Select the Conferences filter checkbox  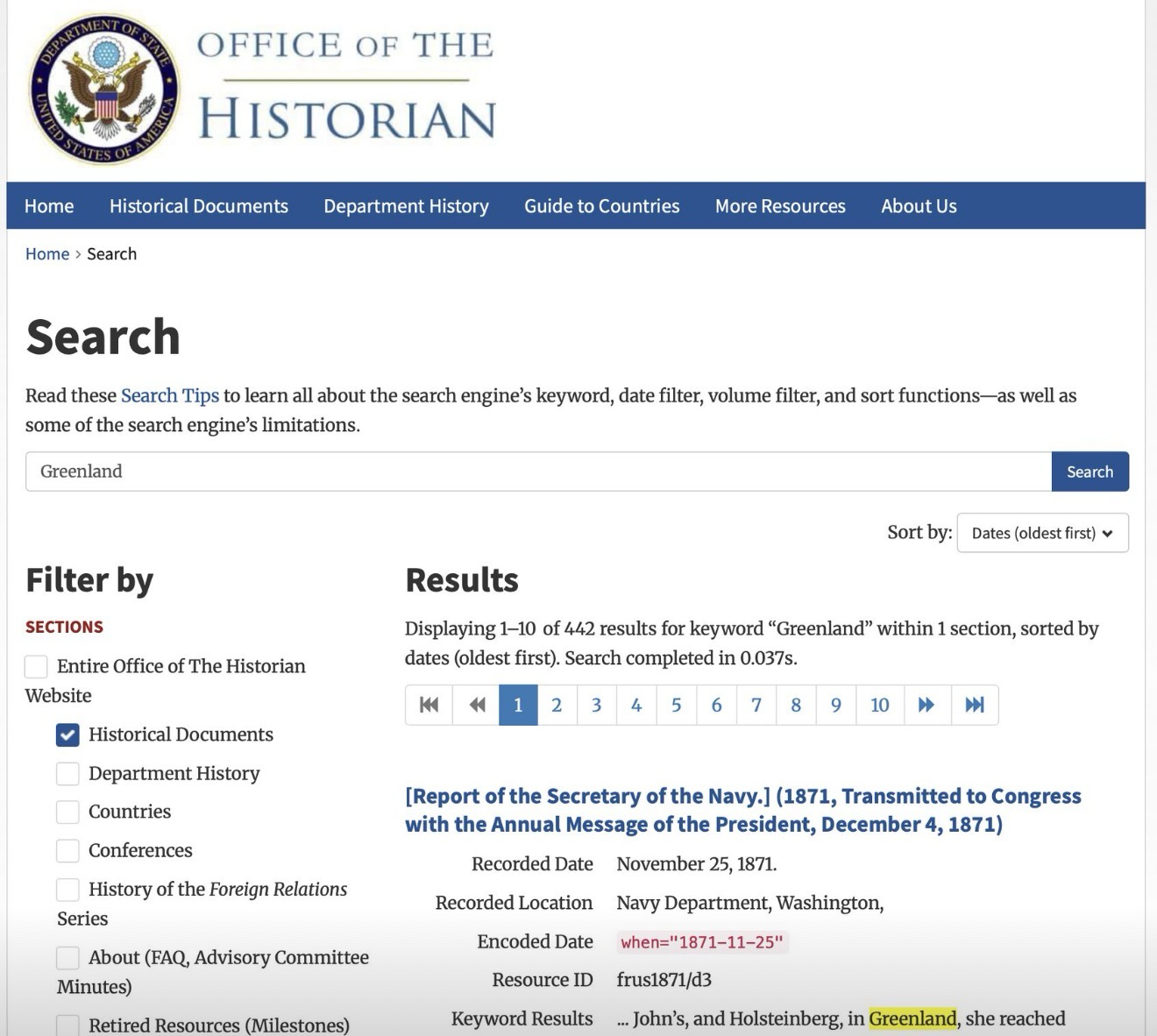(67, 850)
